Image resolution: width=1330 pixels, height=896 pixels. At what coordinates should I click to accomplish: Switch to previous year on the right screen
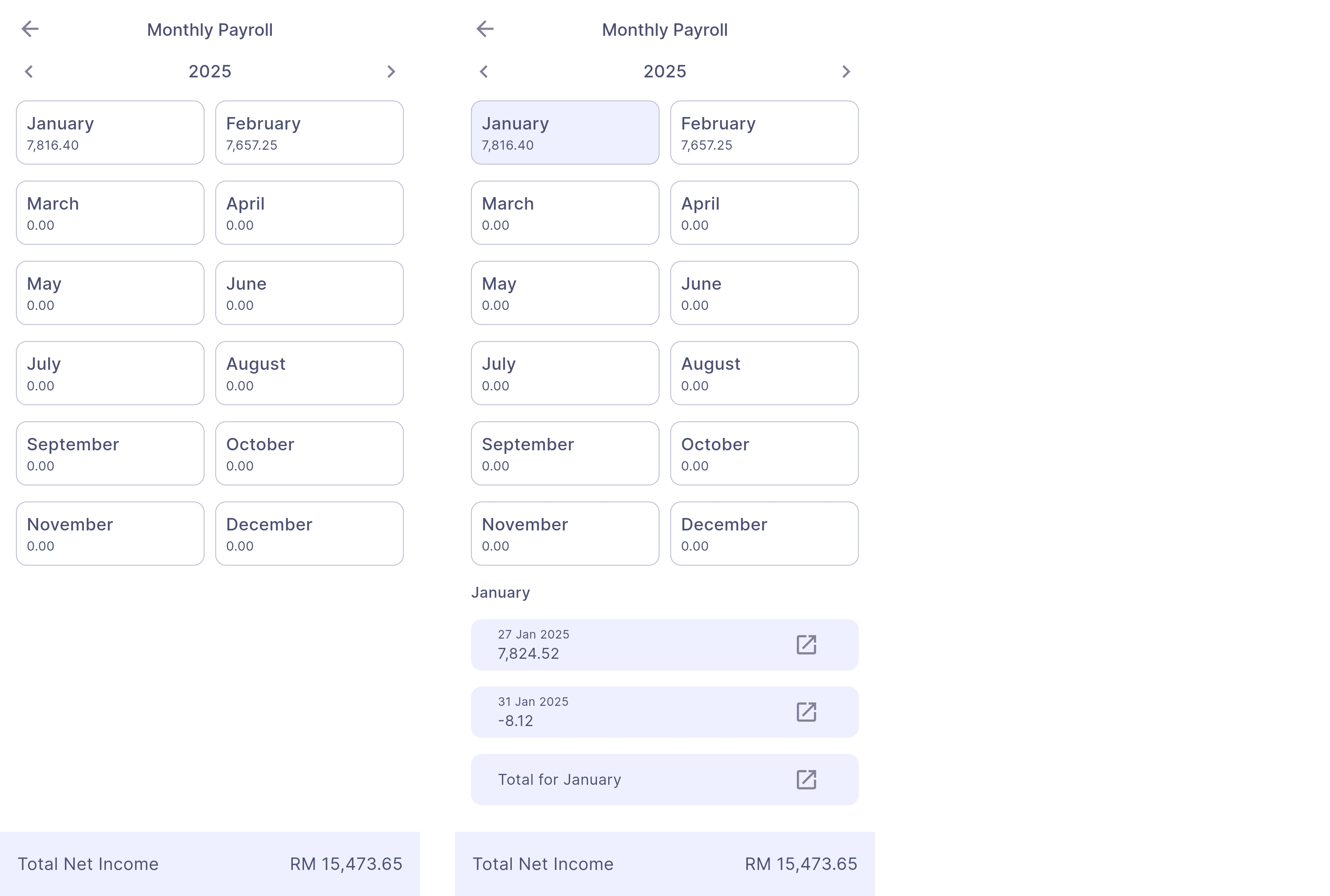484,72
